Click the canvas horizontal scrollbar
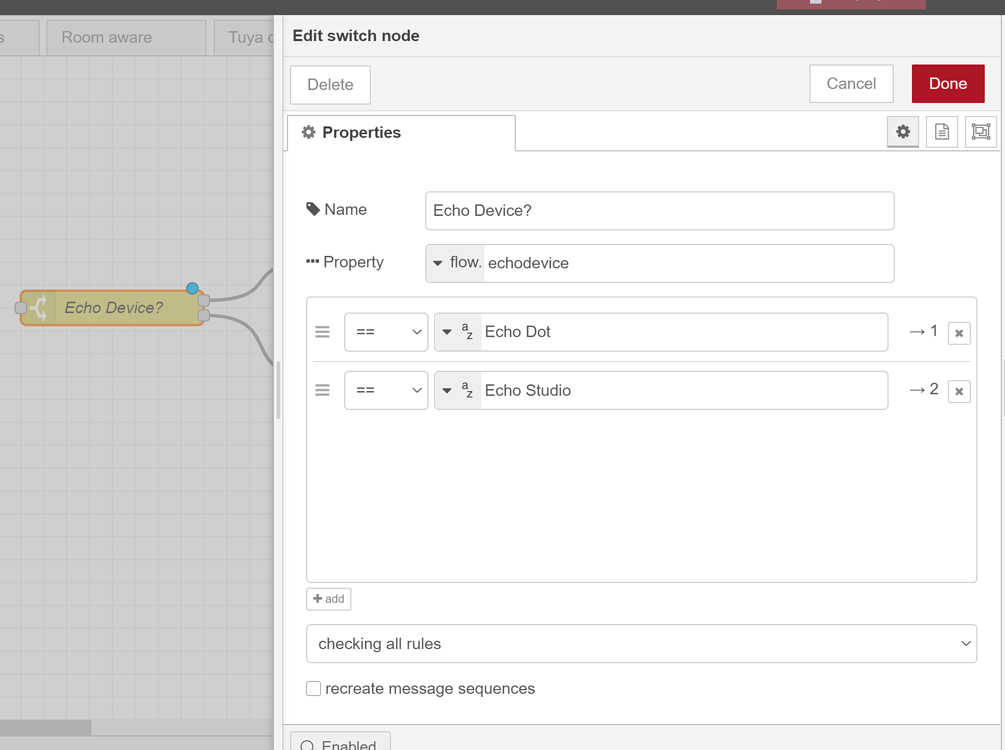The width and height of the screenshot is (1005, 750). point(46,727)
